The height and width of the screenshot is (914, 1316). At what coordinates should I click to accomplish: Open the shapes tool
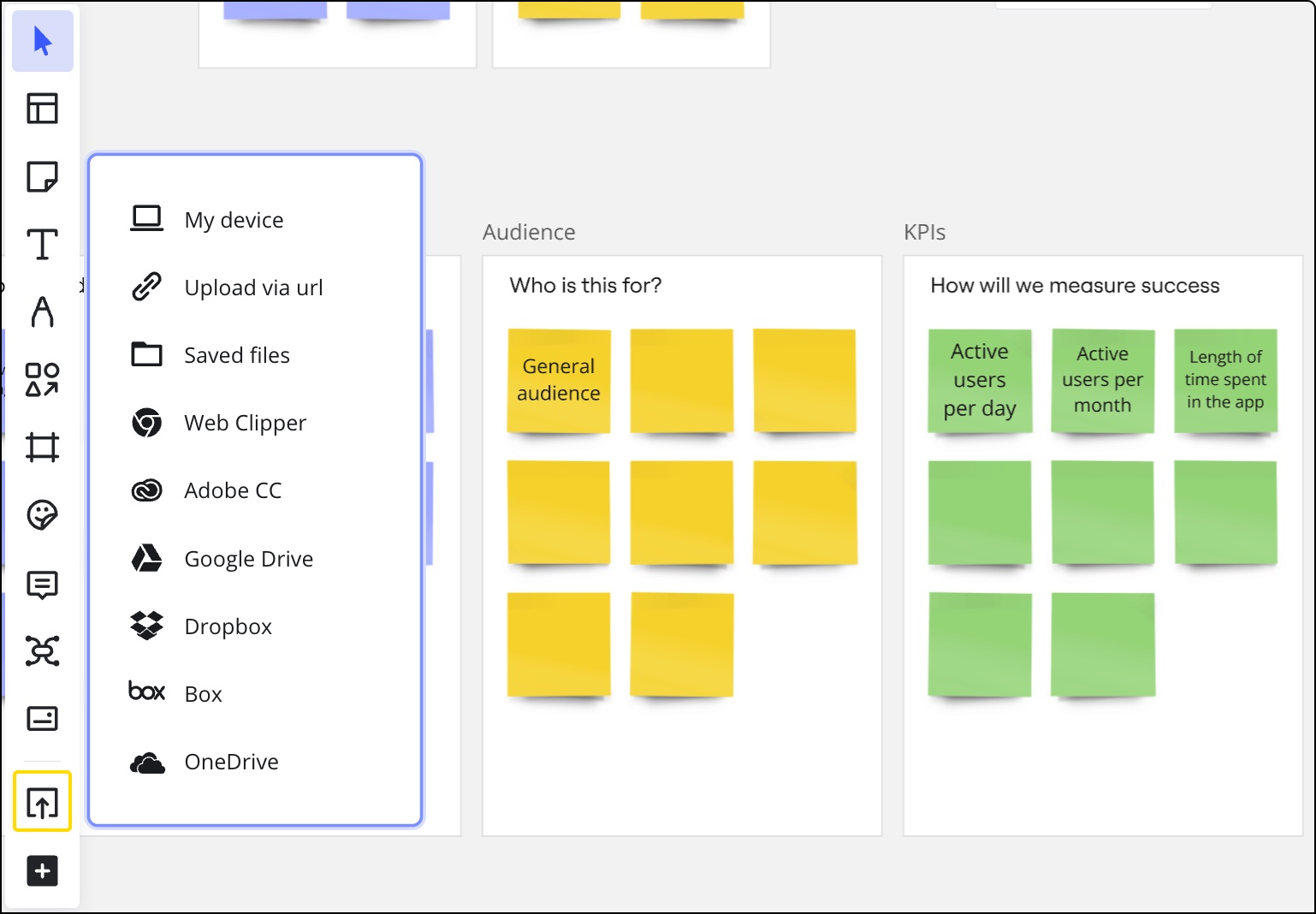42,379
